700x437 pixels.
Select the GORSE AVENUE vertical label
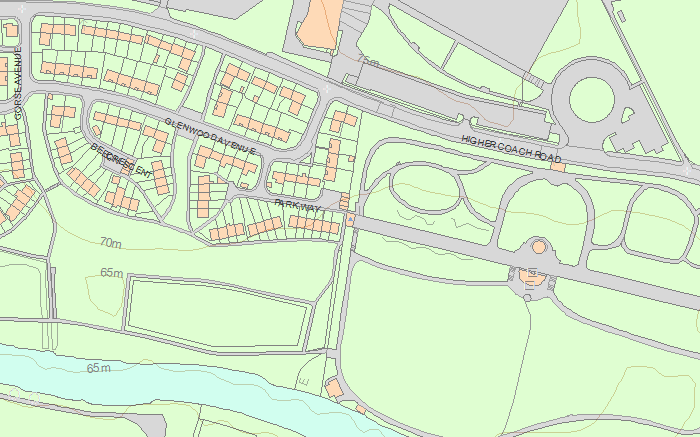click(x=18, y=83)
